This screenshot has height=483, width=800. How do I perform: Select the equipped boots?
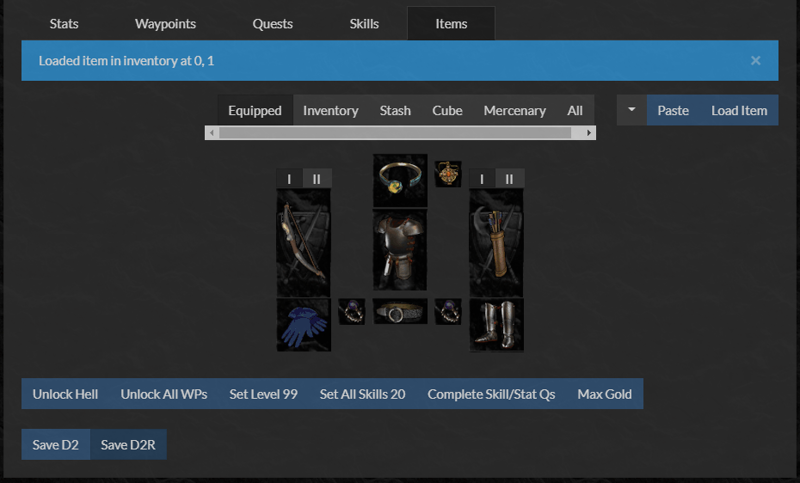coord(496,325)
